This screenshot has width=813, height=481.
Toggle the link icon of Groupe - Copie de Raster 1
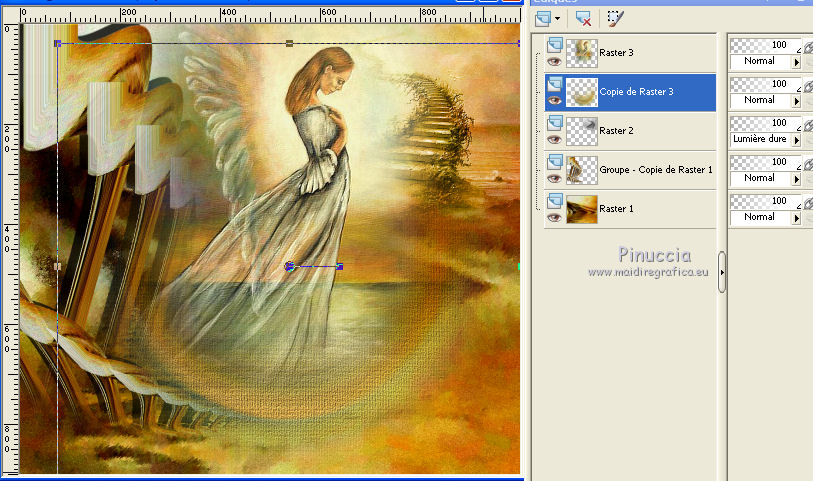[808, 163]
